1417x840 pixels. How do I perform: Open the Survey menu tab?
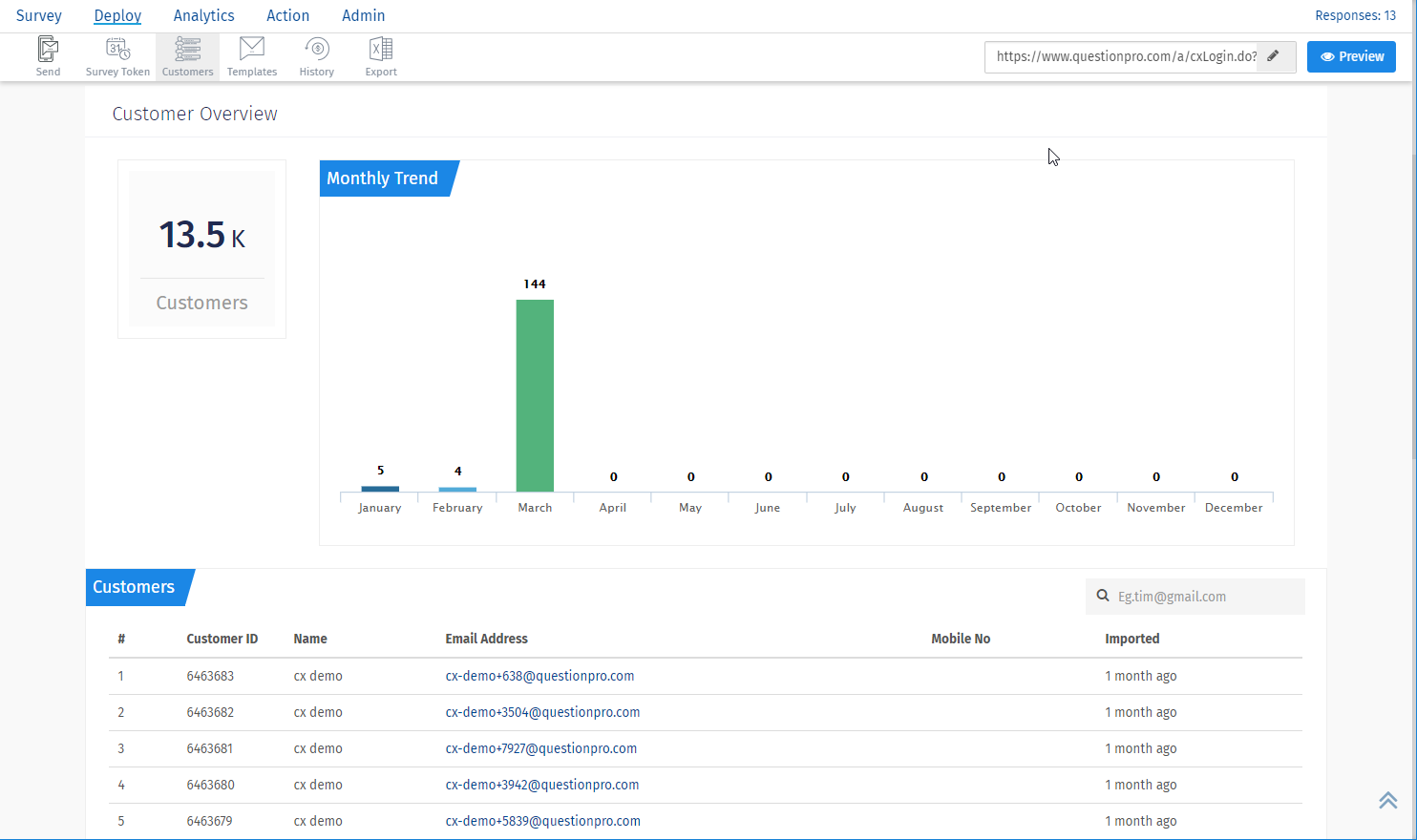[x=39, y=15]
